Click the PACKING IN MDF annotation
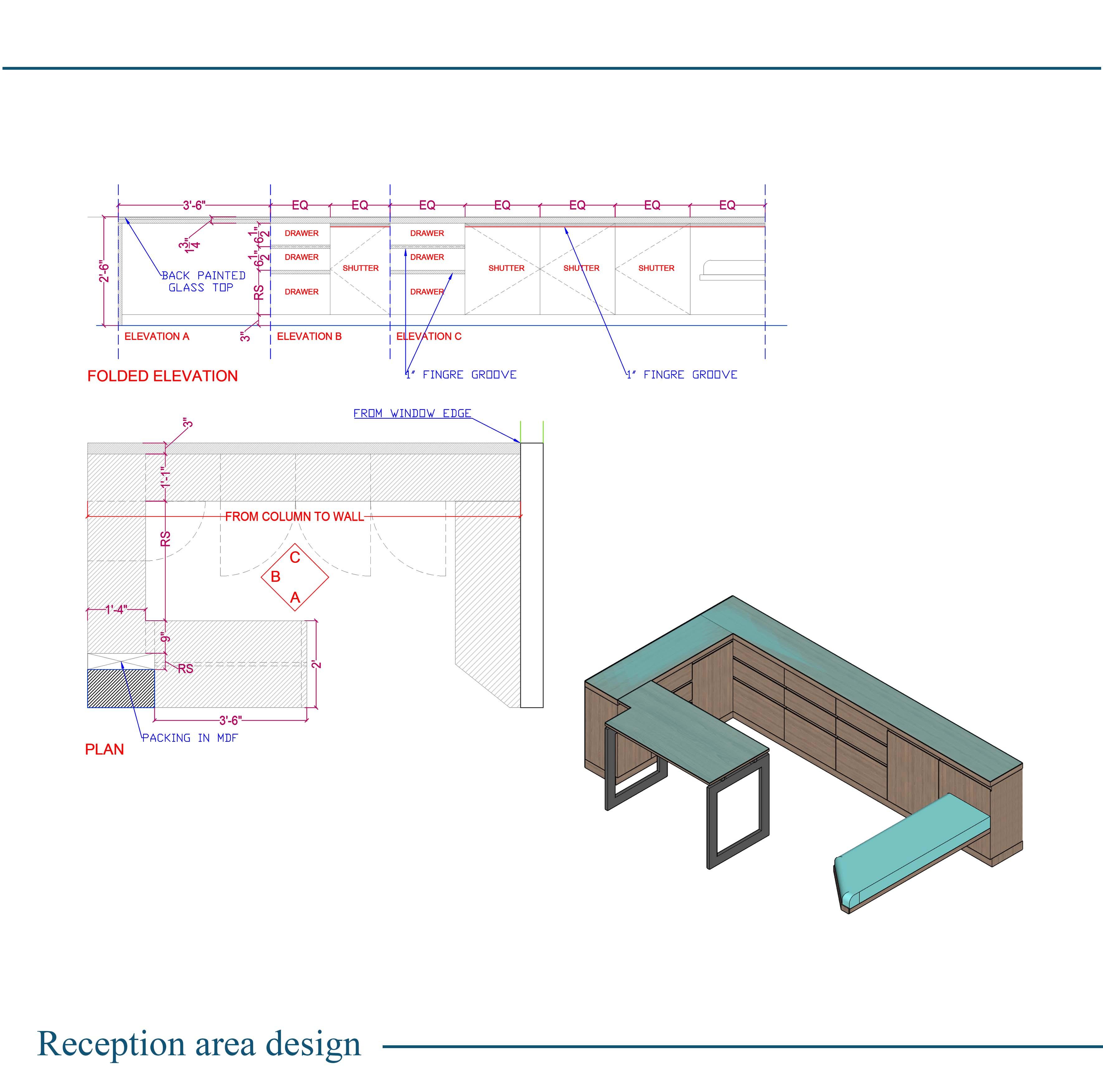Viewport: 1103px width, 1092px height. 190,737
